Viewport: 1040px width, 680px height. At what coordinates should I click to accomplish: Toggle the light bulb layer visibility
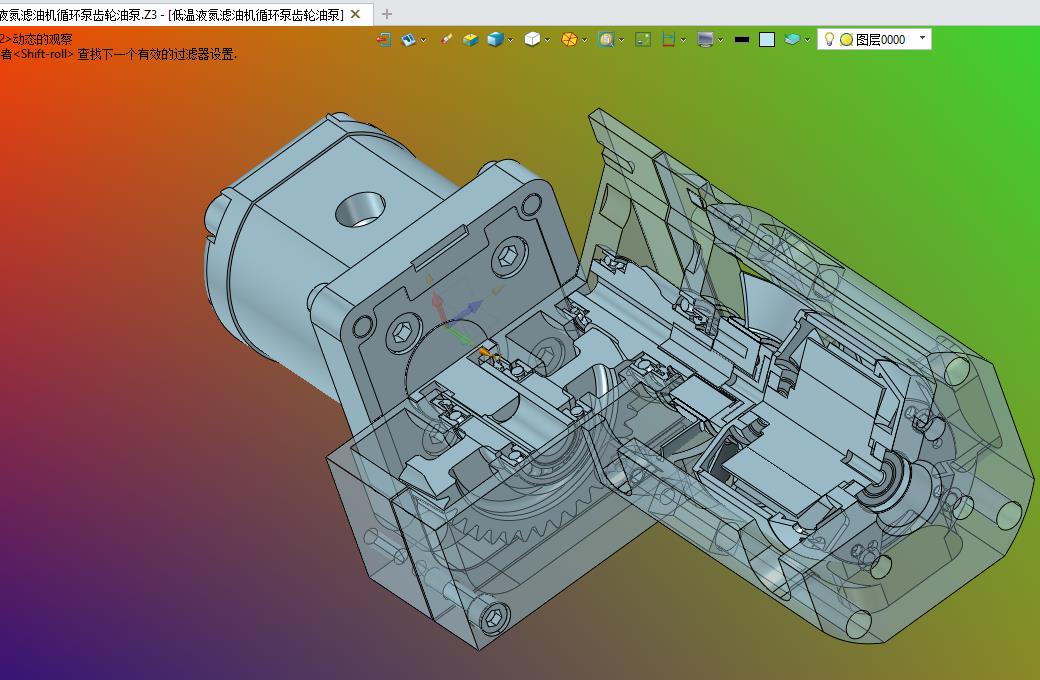pos(828,39)
